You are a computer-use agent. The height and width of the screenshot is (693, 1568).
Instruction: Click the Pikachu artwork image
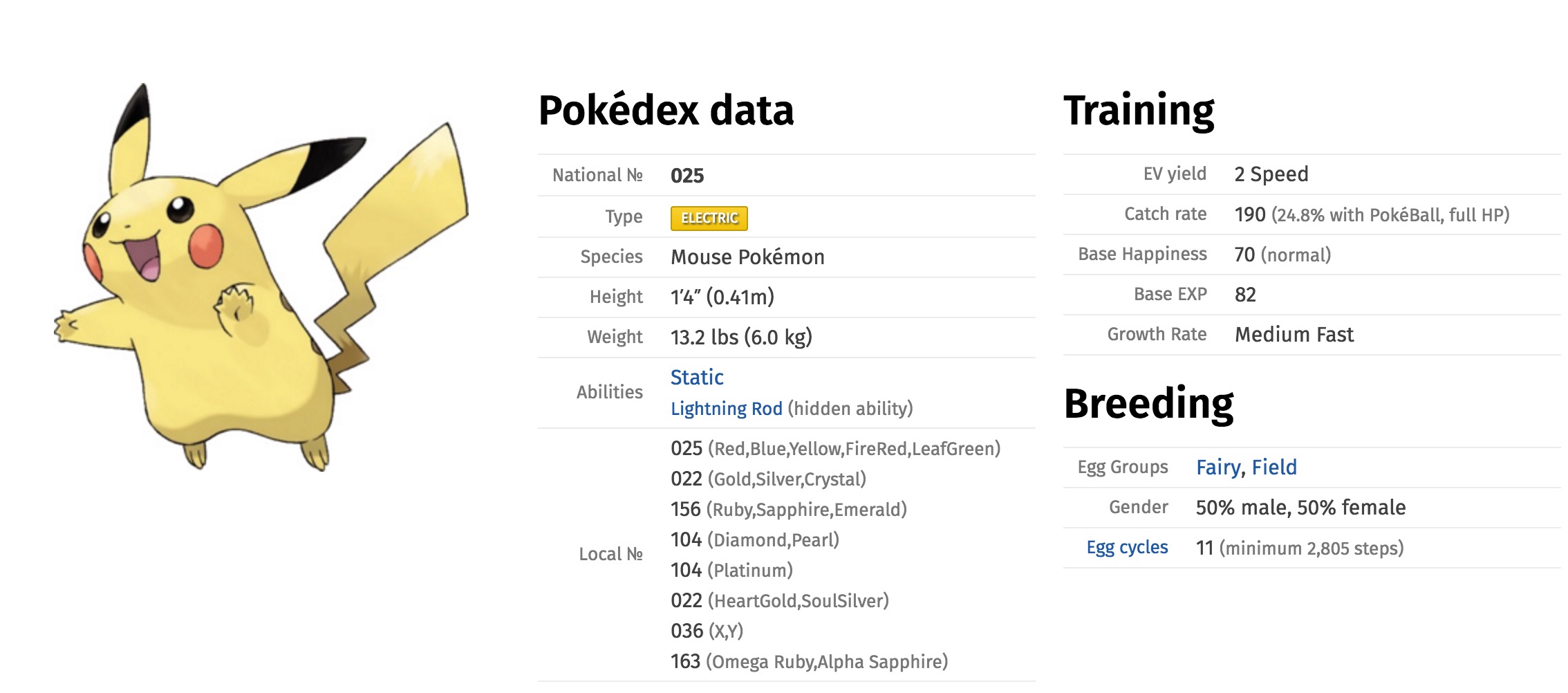tap(261, 277)
